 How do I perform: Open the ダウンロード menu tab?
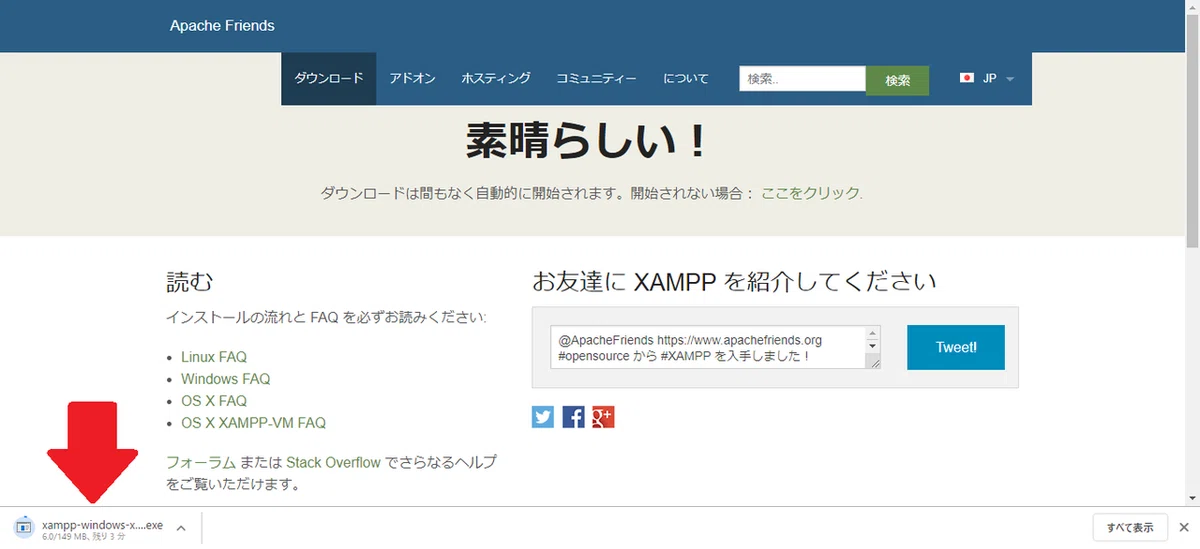pos(329,79)
